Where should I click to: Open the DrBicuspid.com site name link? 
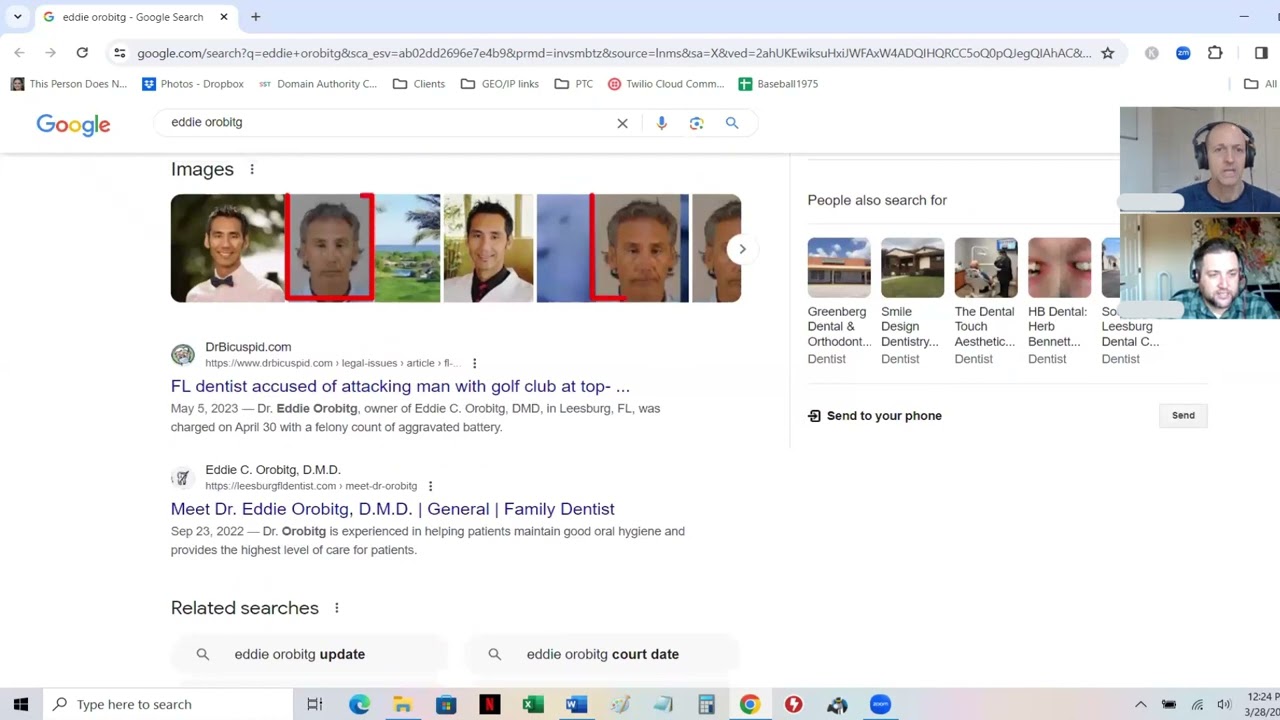click(248, 347)
